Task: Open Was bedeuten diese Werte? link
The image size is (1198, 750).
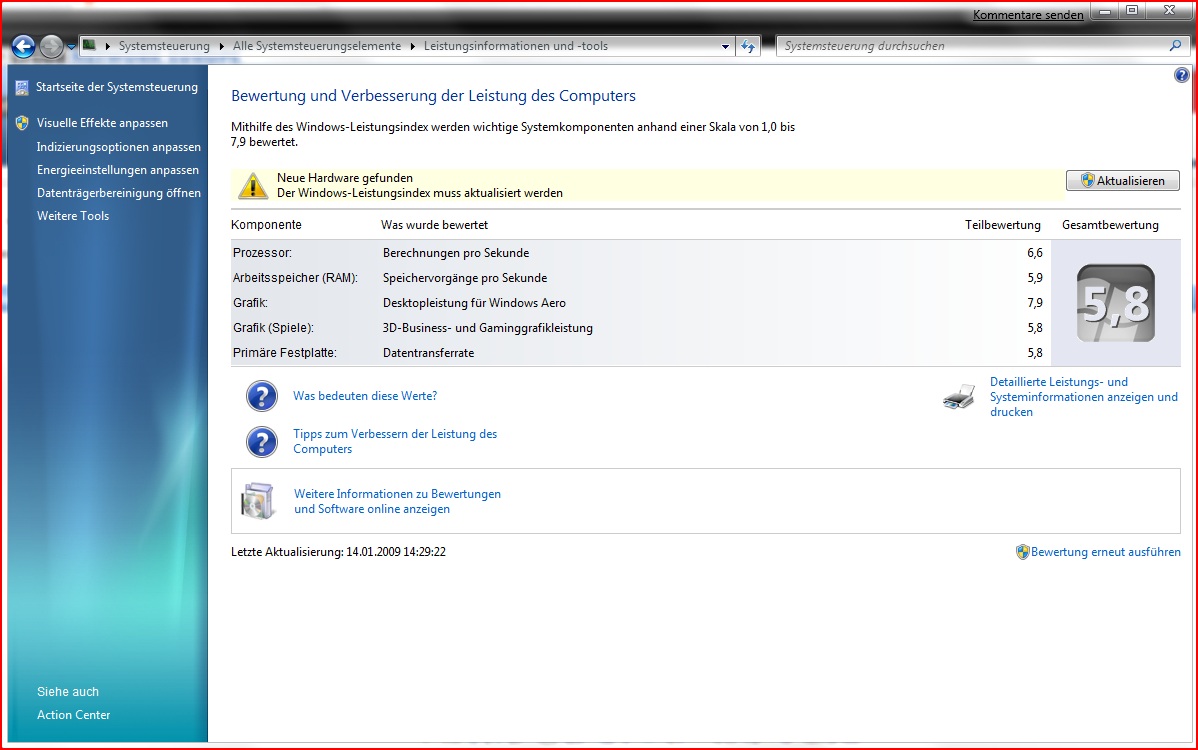Action: [x=365, y=396]
